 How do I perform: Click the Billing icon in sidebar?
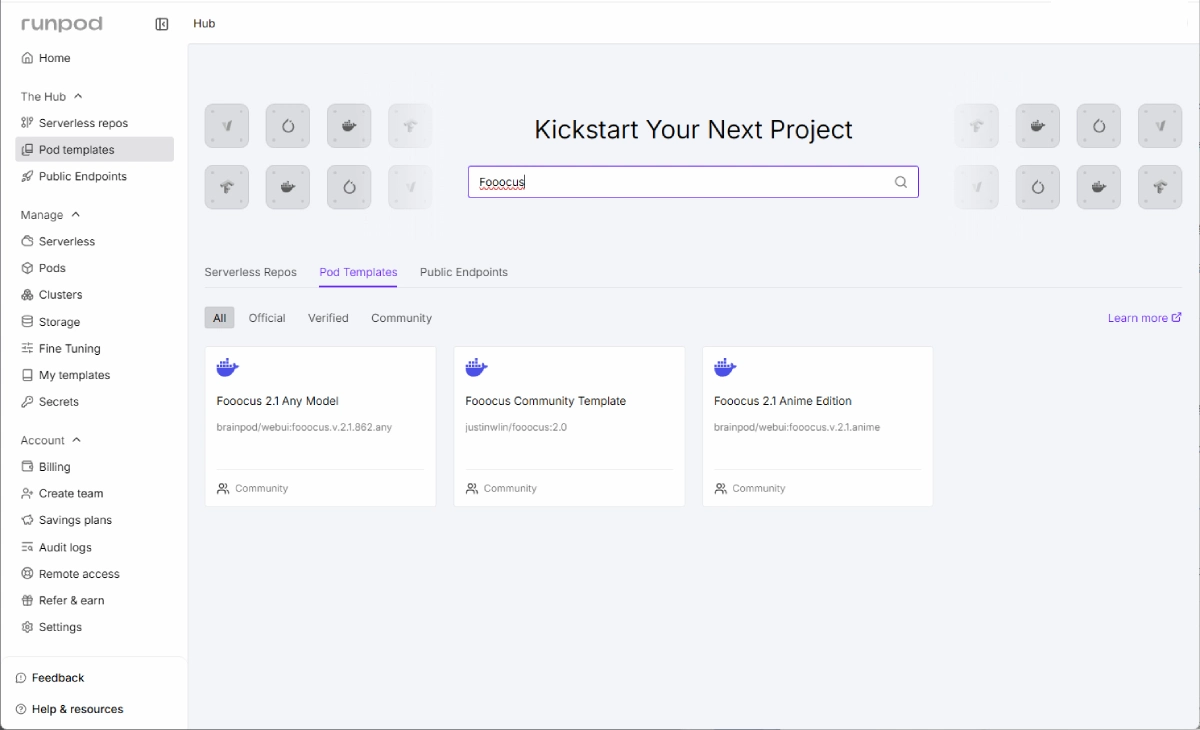coord(28,467)
